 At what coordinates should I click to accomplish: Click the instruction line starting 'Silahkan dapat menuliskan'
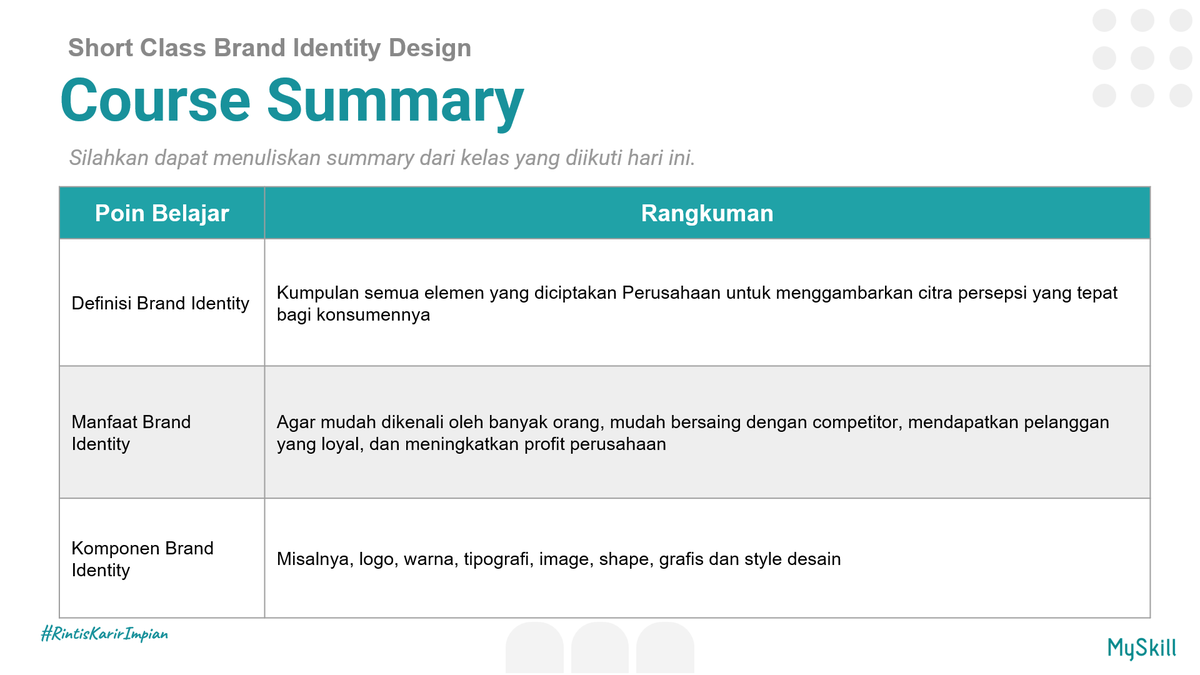382,158
